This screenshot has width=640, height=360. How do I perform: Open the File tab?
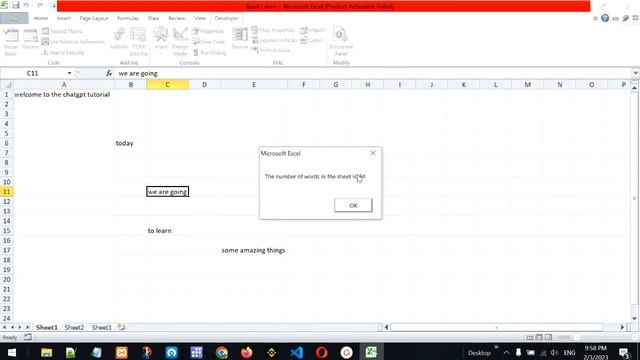click(14, 18)
